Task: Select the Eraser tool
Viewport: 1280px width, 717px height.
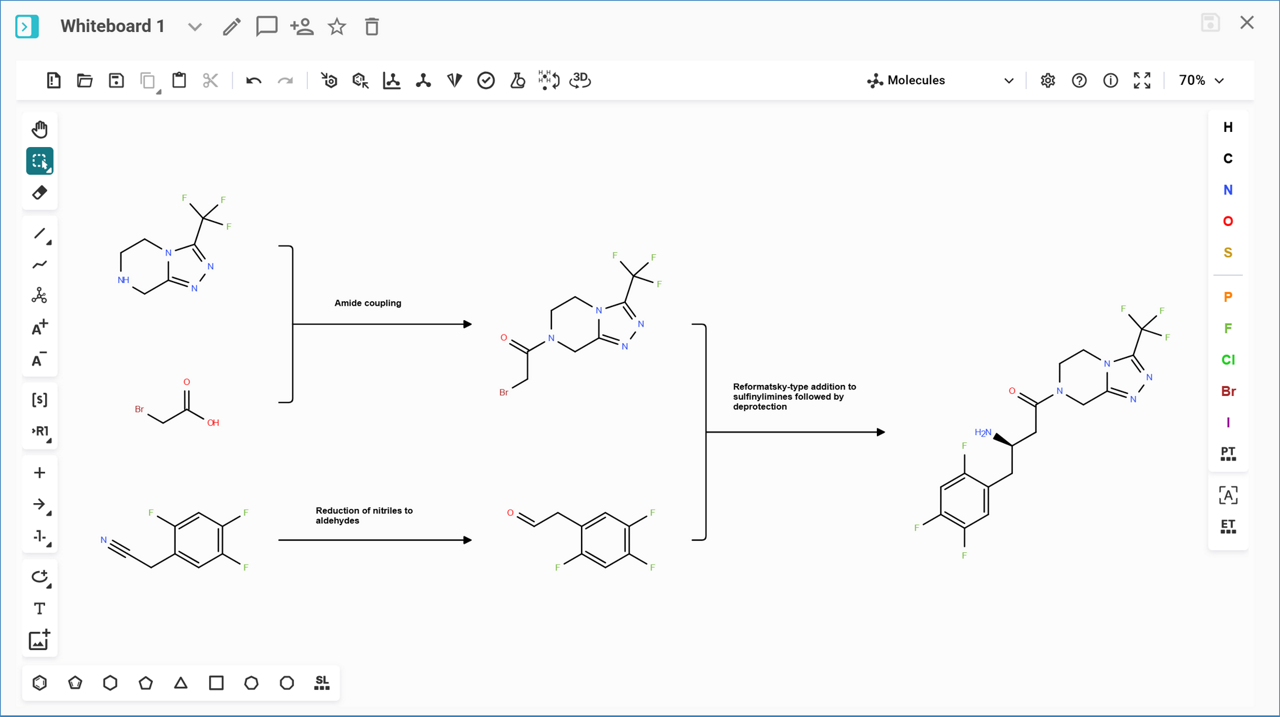Action: pyautogui.click(x=39, y=192)
